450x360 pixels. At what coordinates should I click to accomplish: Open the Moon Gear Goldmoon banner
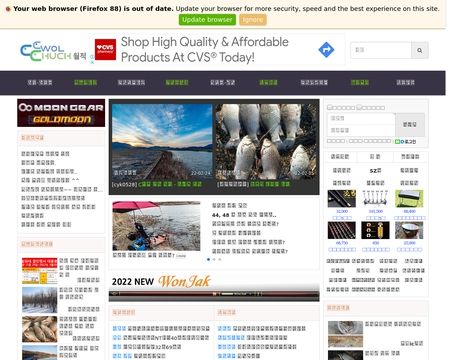pyautogui.click(x=61, y=113)
